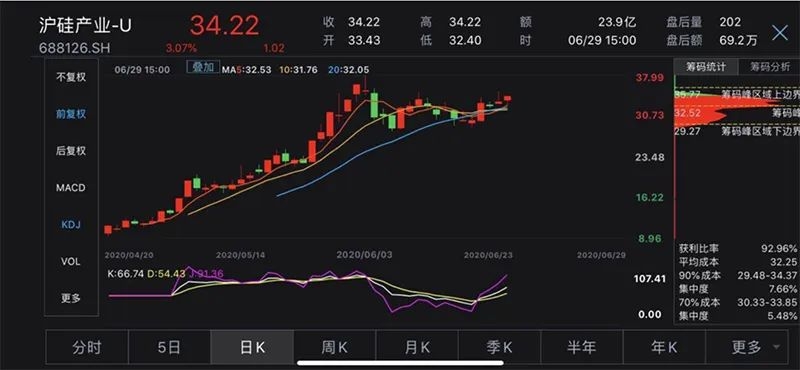Click the stock code 688126.SH
800x370 pixels.
(74, 48)
